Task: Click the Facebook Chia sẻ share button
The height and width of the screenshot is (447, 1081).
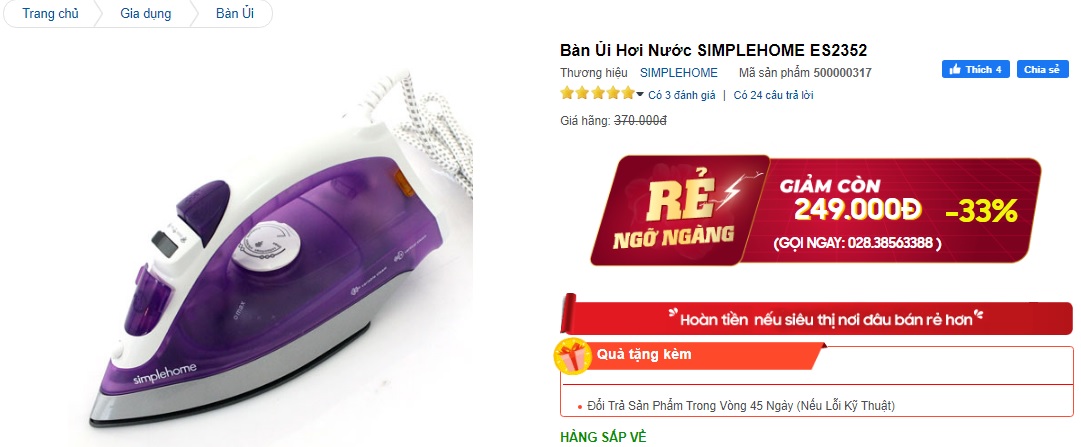Action: coord(1042,70)
